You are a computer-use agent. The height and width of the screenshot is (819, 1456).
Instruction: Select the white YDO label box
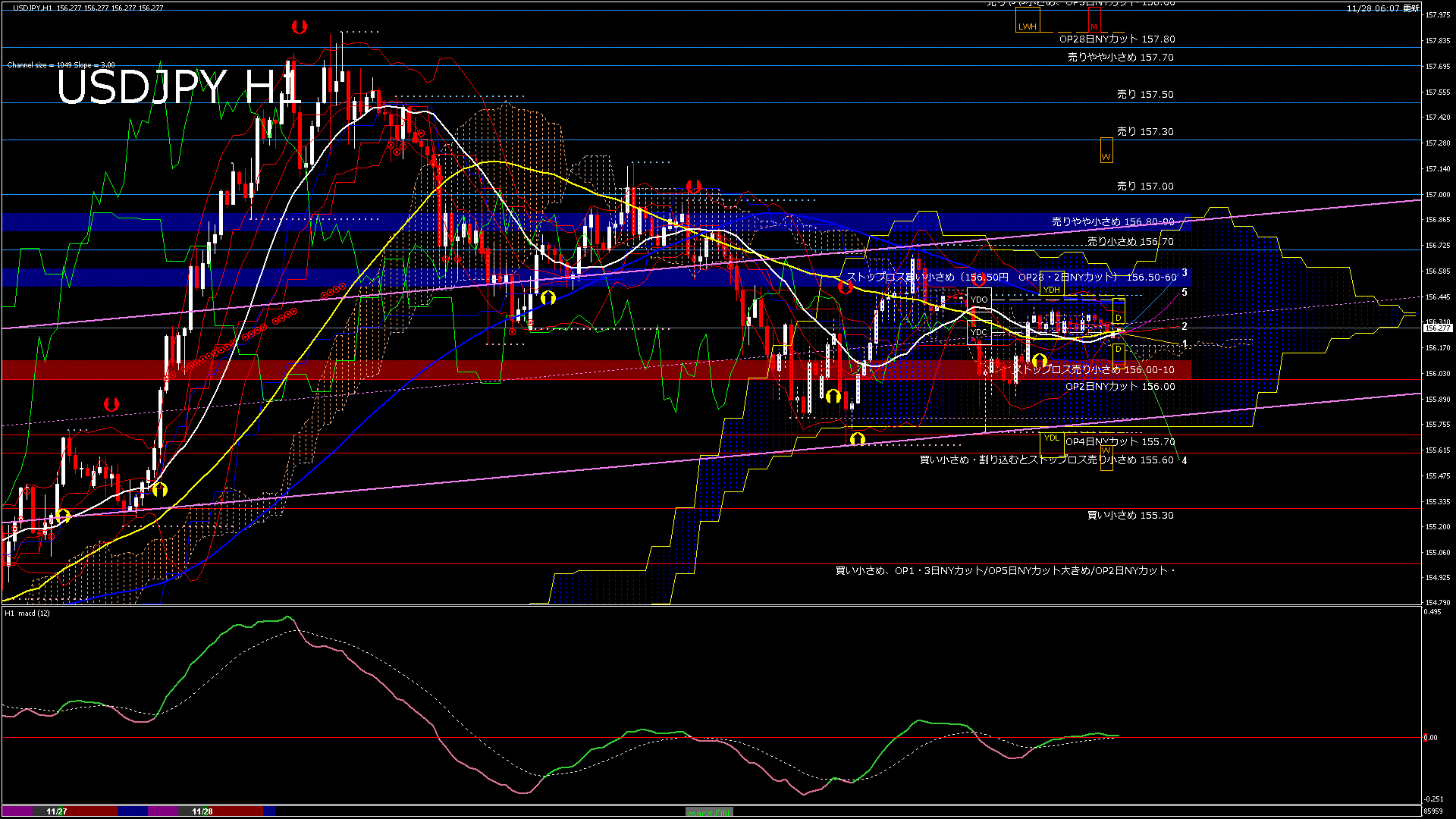pyautogui.click(x=979, y=300)
